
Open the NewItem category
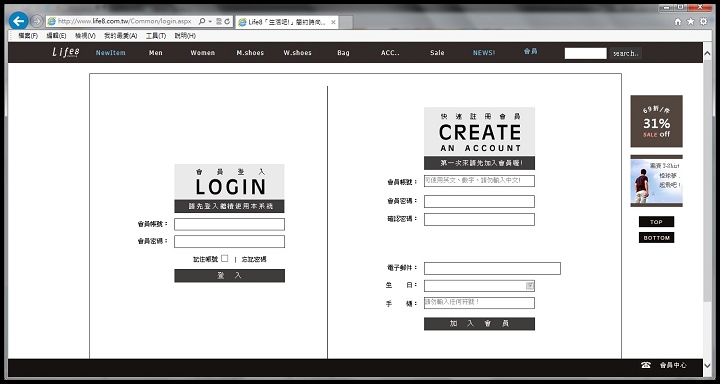tap(110, 53)
